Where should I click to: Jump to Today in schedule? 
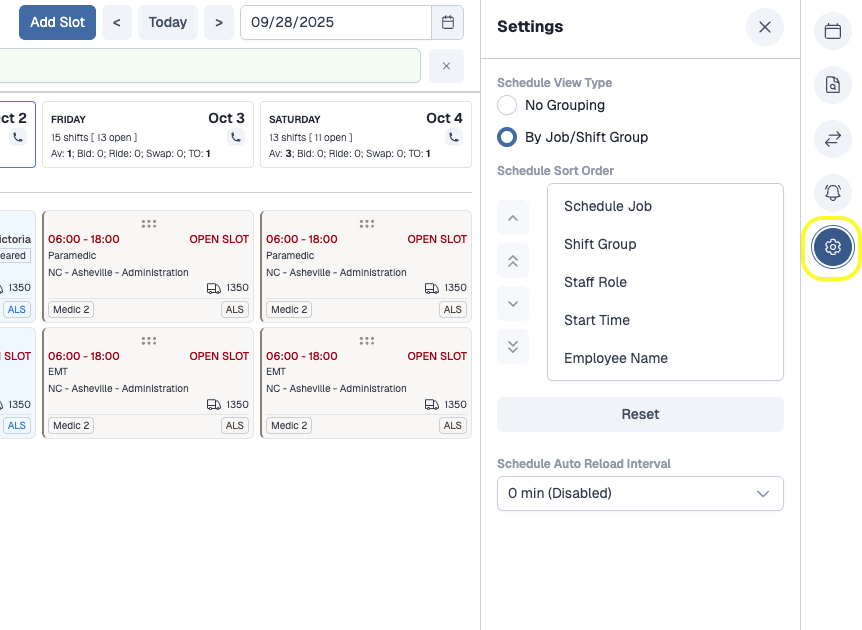point(167,22)
